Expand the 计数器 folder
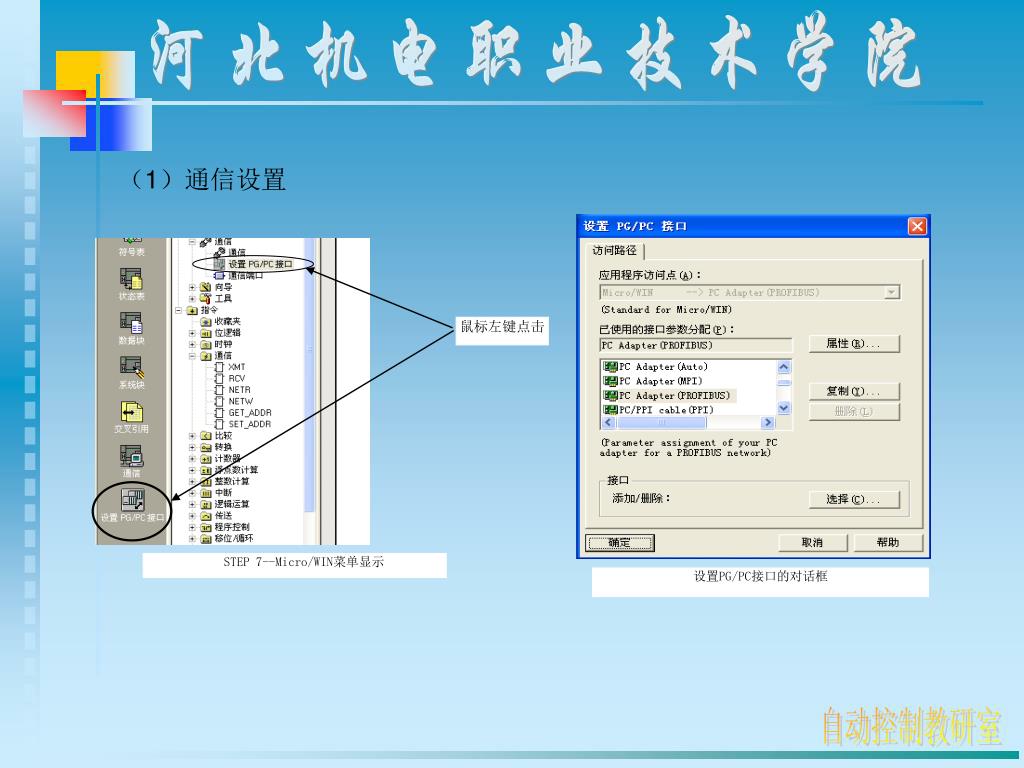Image resolution: width=1024 pixels, height=768 pixels. [x=192, y=458]
